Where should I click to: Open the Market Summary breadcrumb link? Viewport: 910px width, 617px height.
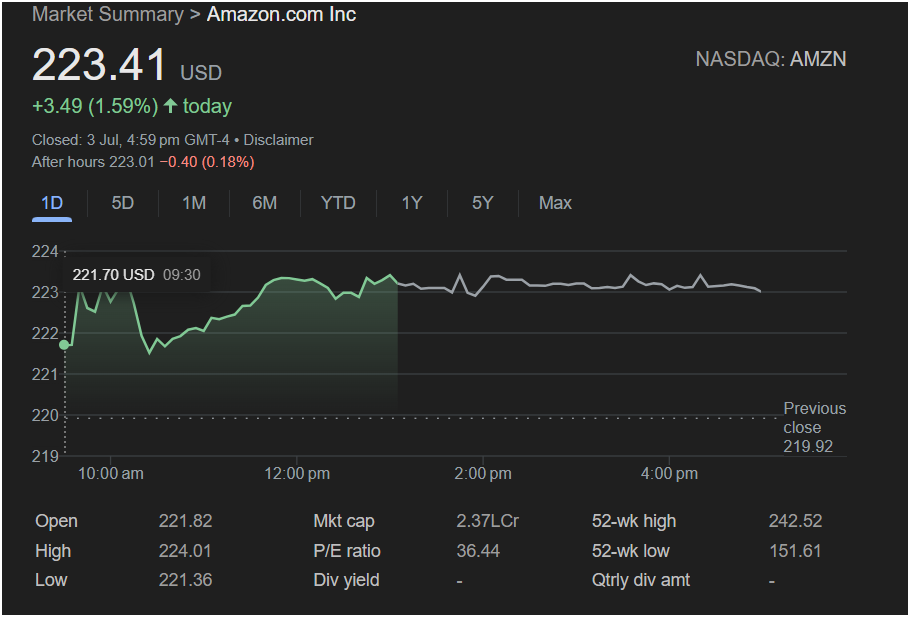(108, 14)
